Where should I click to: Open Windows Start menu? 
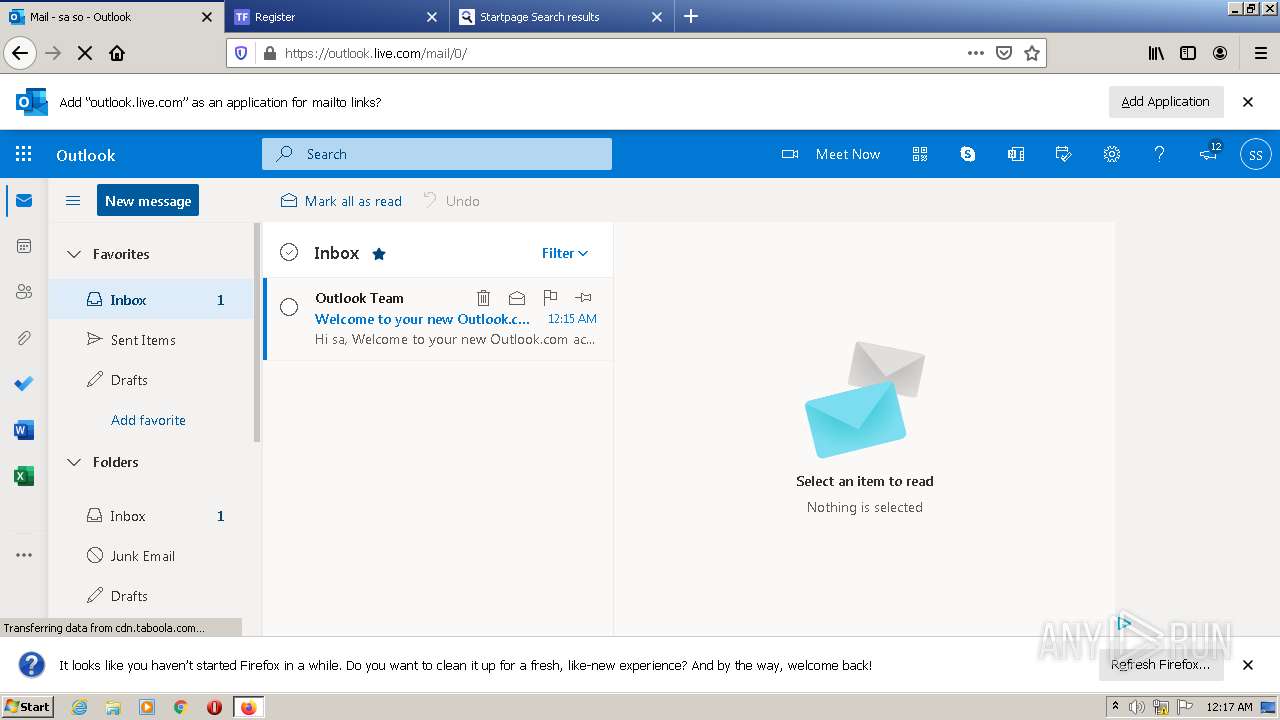28,706
